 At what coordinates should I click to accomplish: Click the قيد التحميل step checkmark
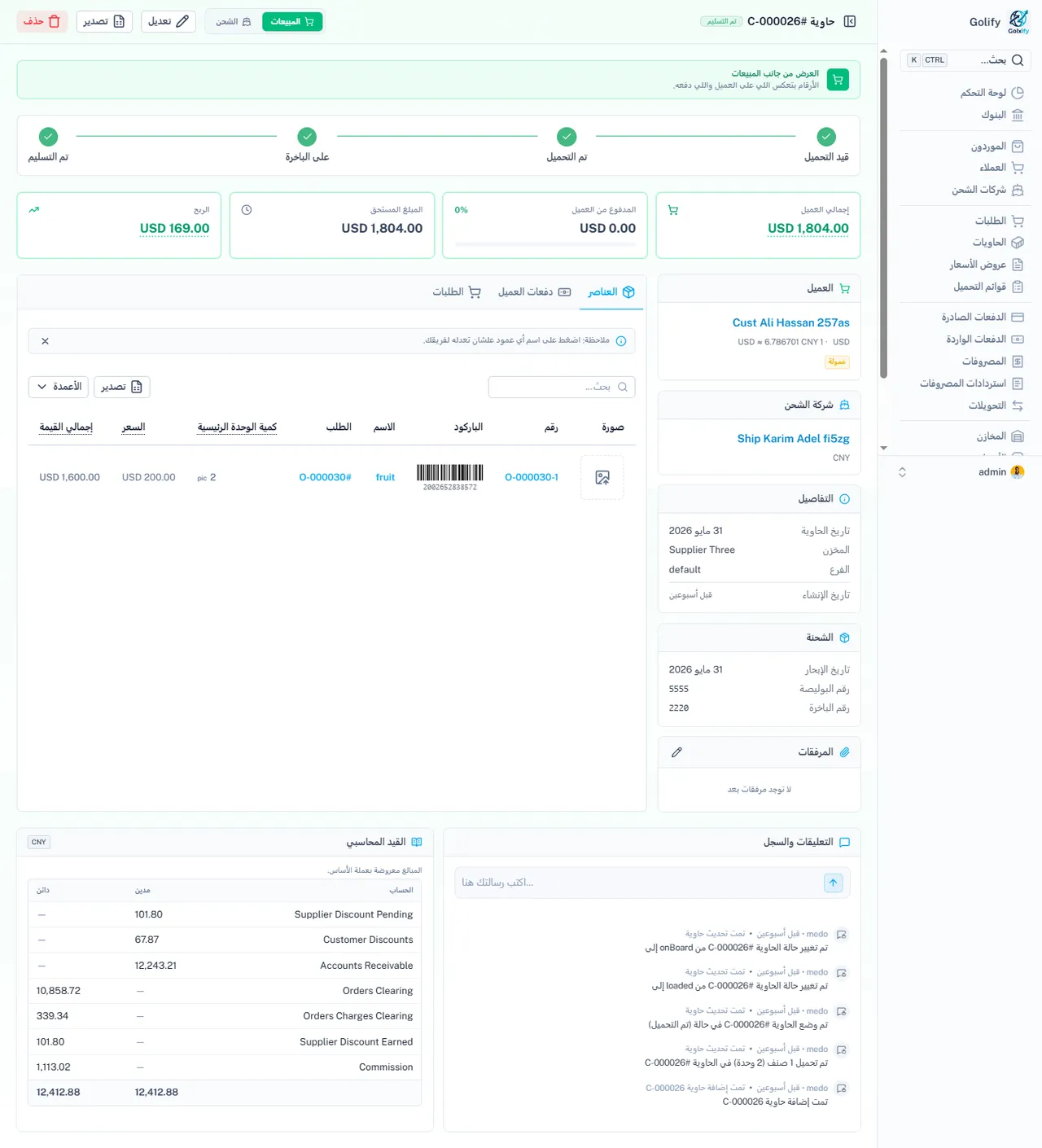[826, 137]
